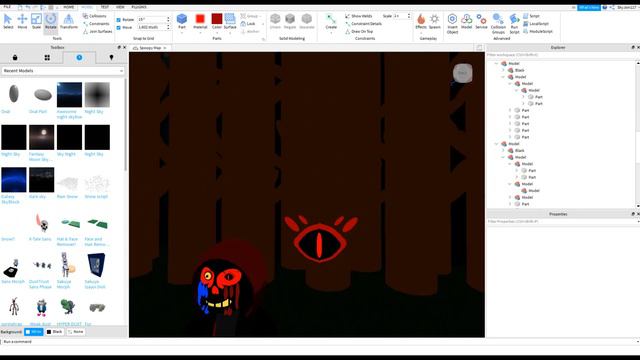Adjust the constraint Scale stepper arrows
This screenshot has height=360, width=640.
click(x=409, y=16)
